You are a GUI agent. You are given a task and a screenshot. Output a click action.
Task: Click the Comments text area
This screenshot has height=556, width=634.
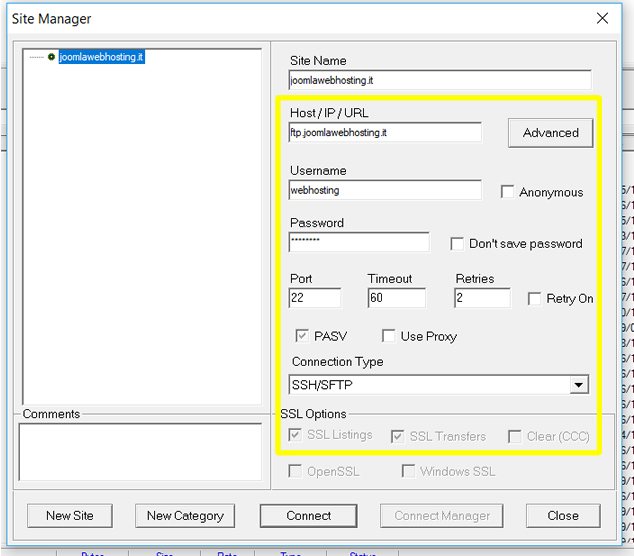click(139, 450)
